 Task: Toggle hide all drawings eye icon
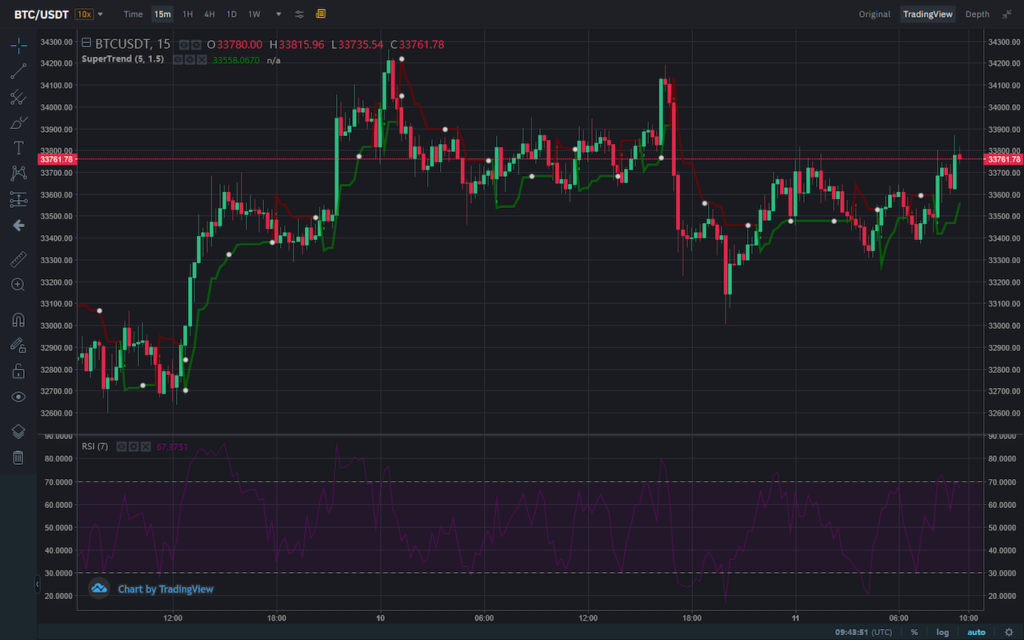pos(18,396)
